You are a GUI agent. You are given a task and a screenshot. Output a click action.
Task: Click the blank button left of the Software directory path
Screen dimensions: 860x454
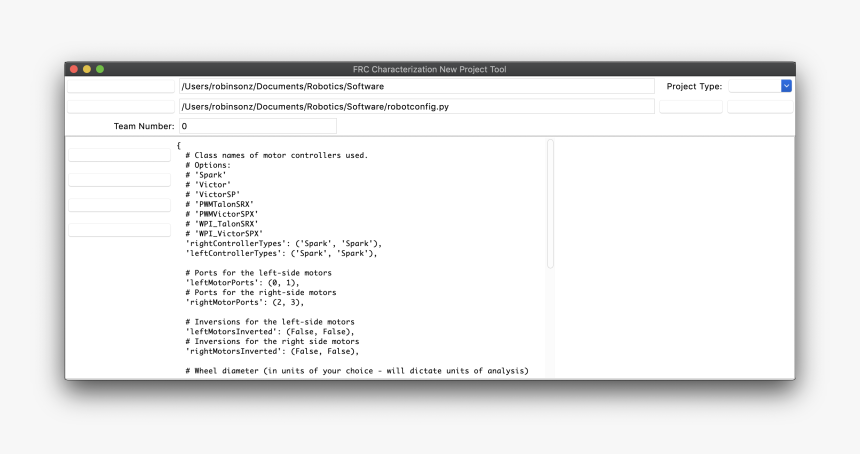[121, 86]
